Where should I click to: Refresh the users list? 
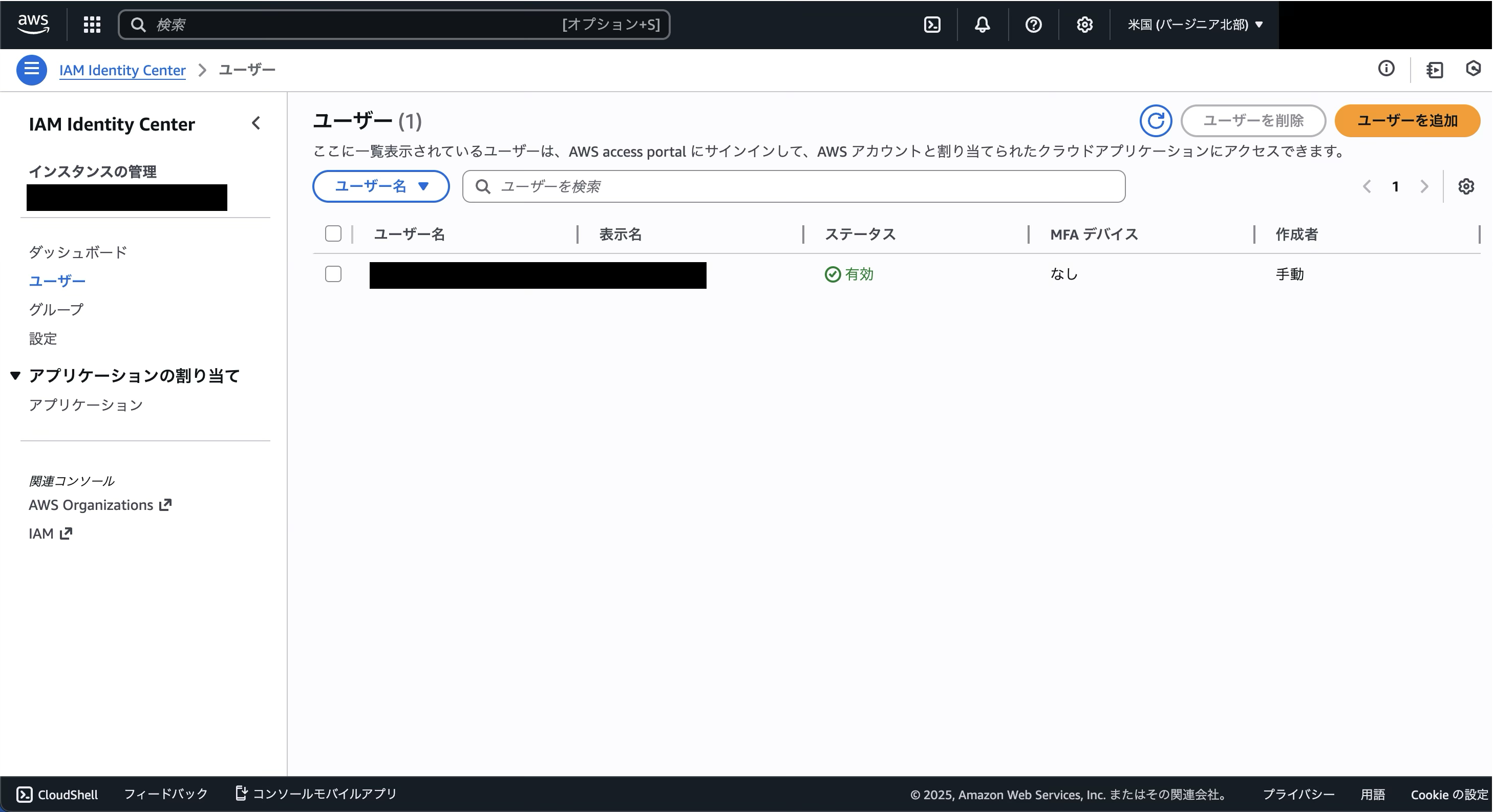click(x=1155, y=120)
